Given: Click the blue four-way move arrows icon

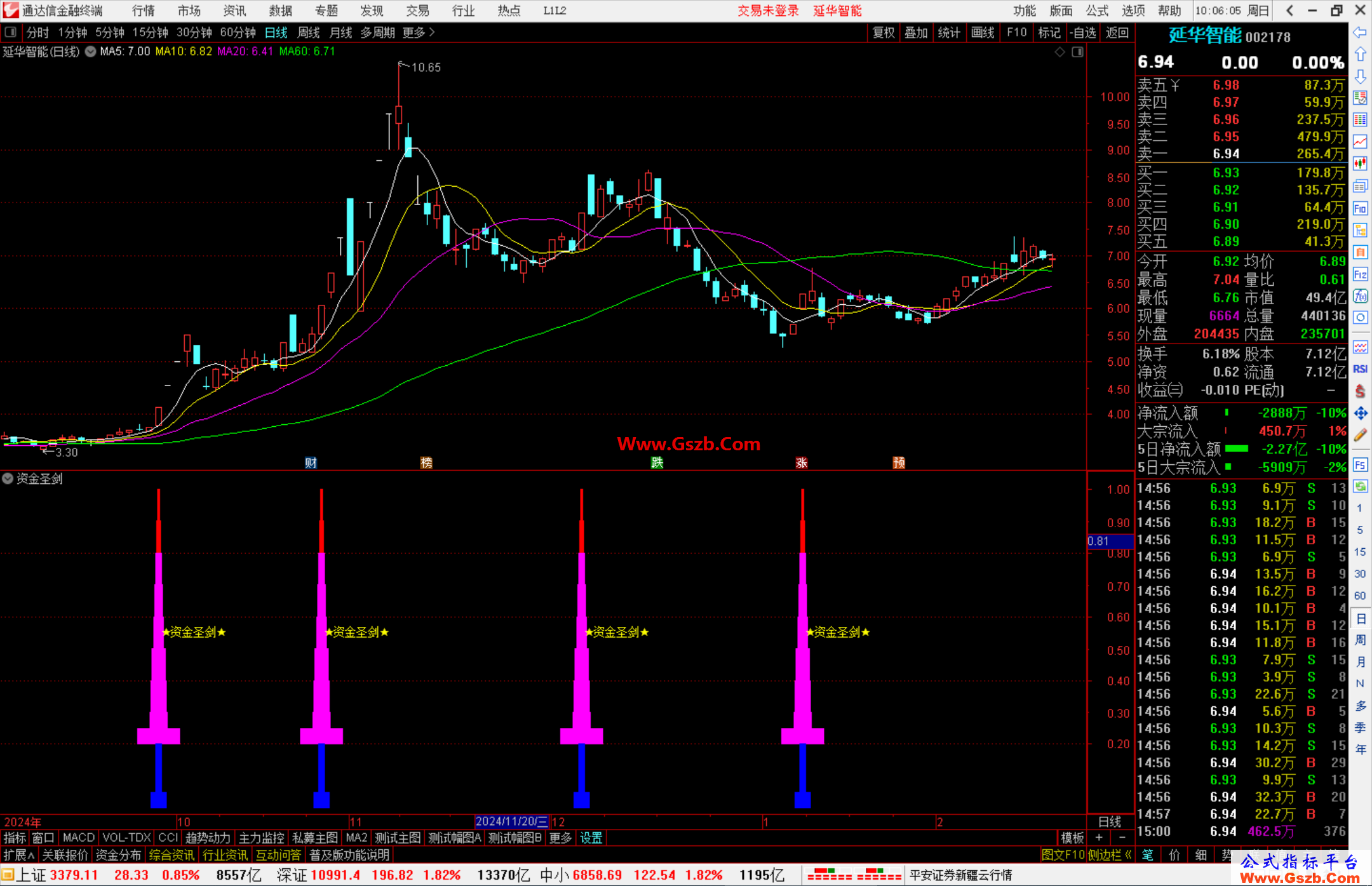Looking at the screenshot, I should point(1360,413).
